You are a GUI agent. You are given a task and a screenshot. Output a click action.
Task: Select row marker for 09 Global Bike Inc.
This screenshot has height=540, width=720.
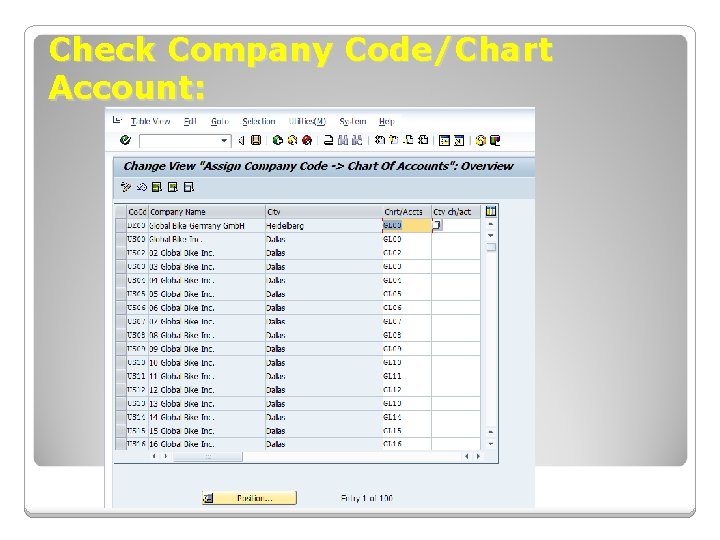pyautogui.click(x=121, y=349)
